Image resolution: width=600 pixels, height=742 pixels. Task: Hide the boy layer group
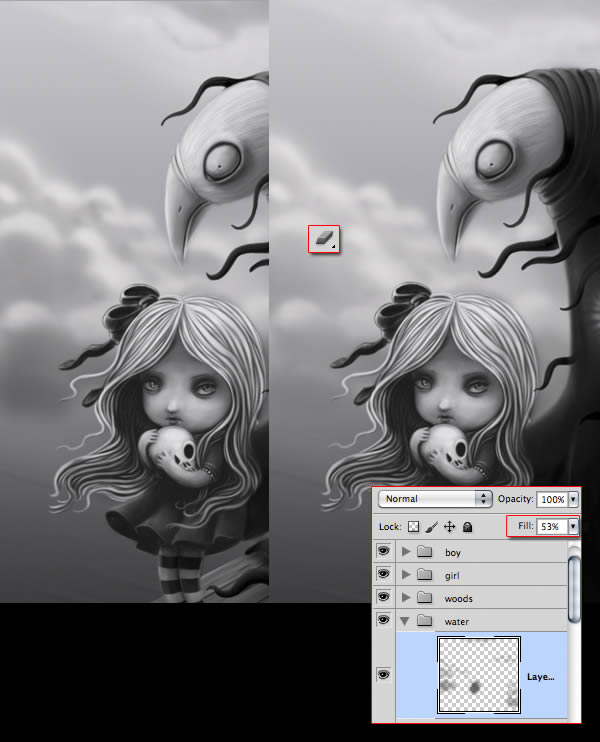[384, 551]
